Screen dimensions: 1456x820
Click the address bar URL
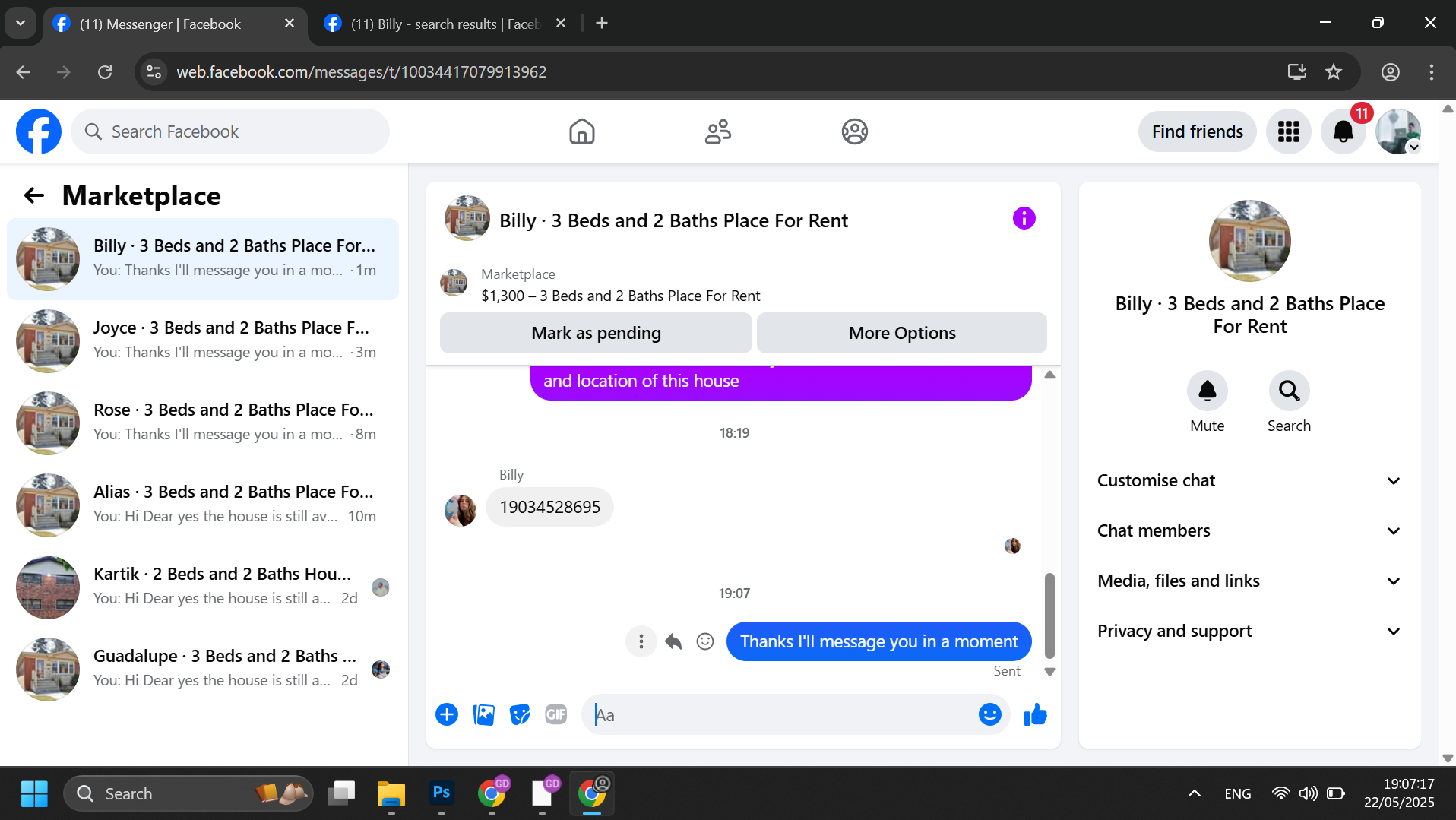coord(361,71)
